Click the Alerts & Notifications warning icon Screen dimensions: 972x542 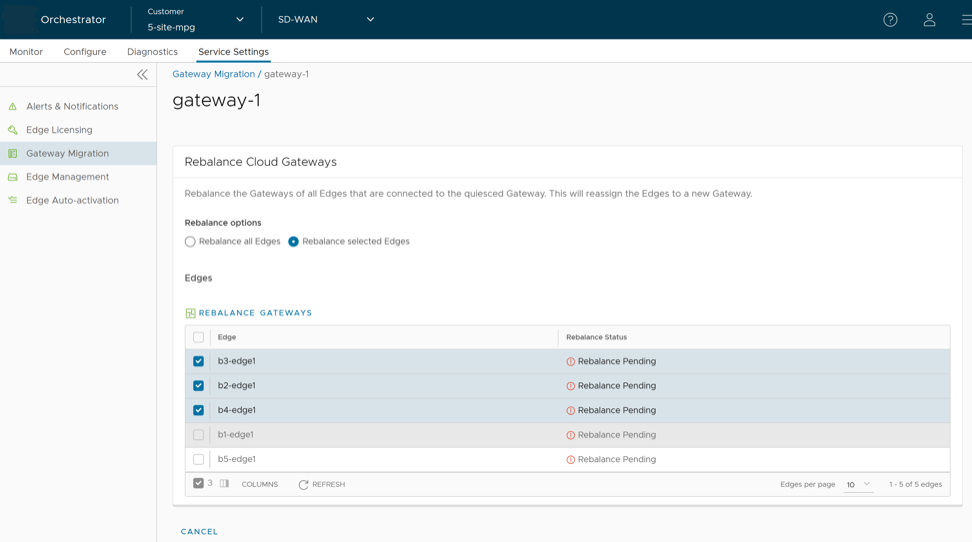(13, 107)
